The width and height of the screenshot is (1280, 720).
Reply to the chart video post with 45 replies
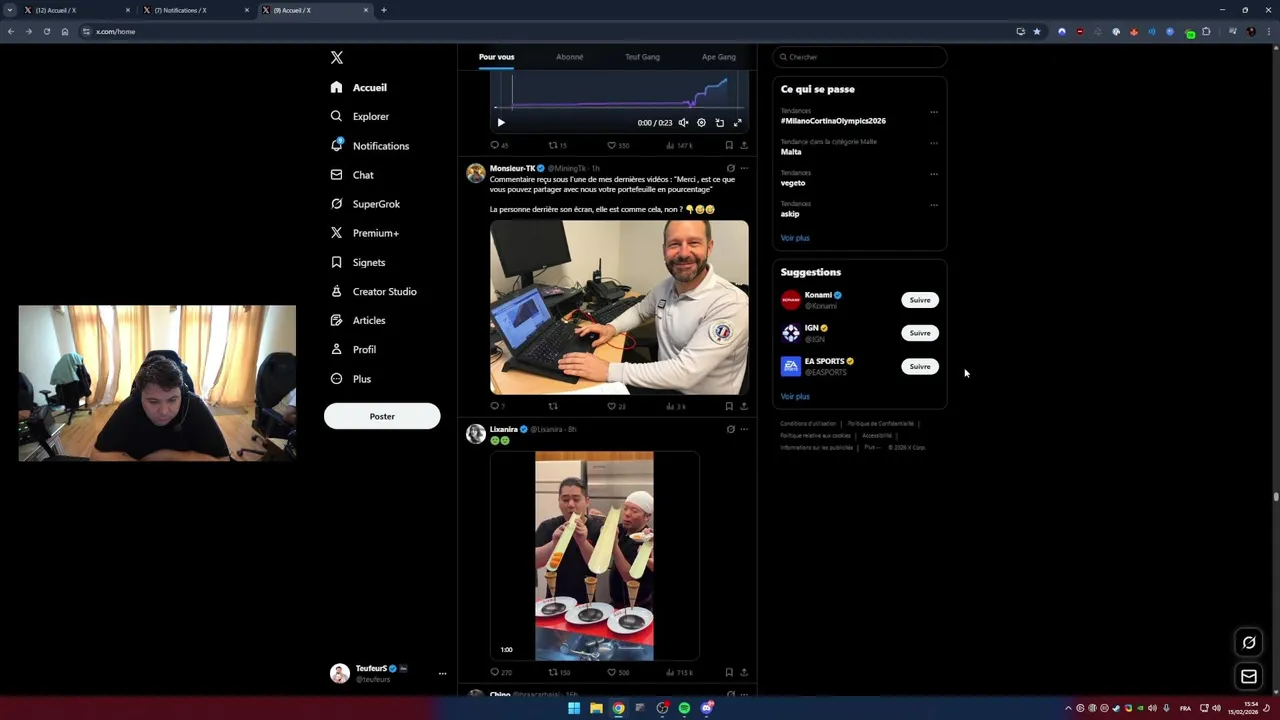[499, 145]
